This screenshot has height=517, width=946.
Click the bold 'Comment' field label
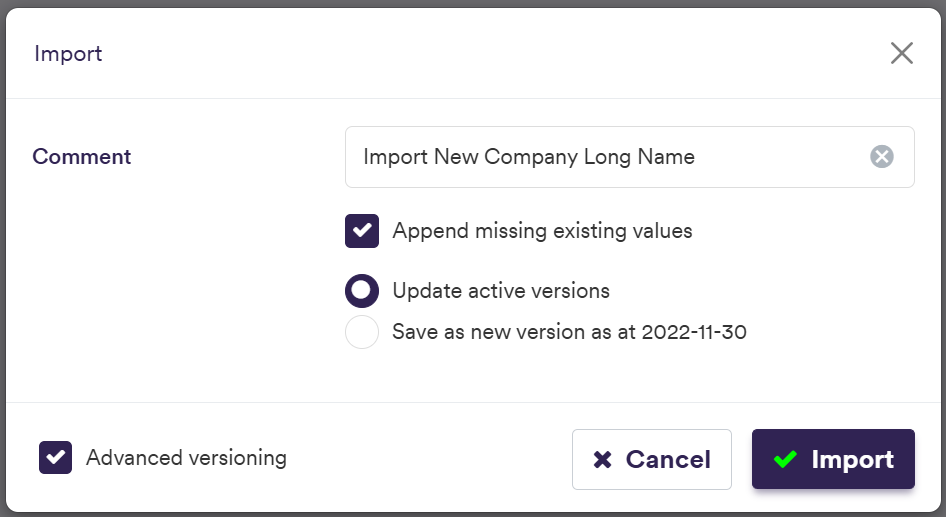pyautogui.click(x=82, y=157)
